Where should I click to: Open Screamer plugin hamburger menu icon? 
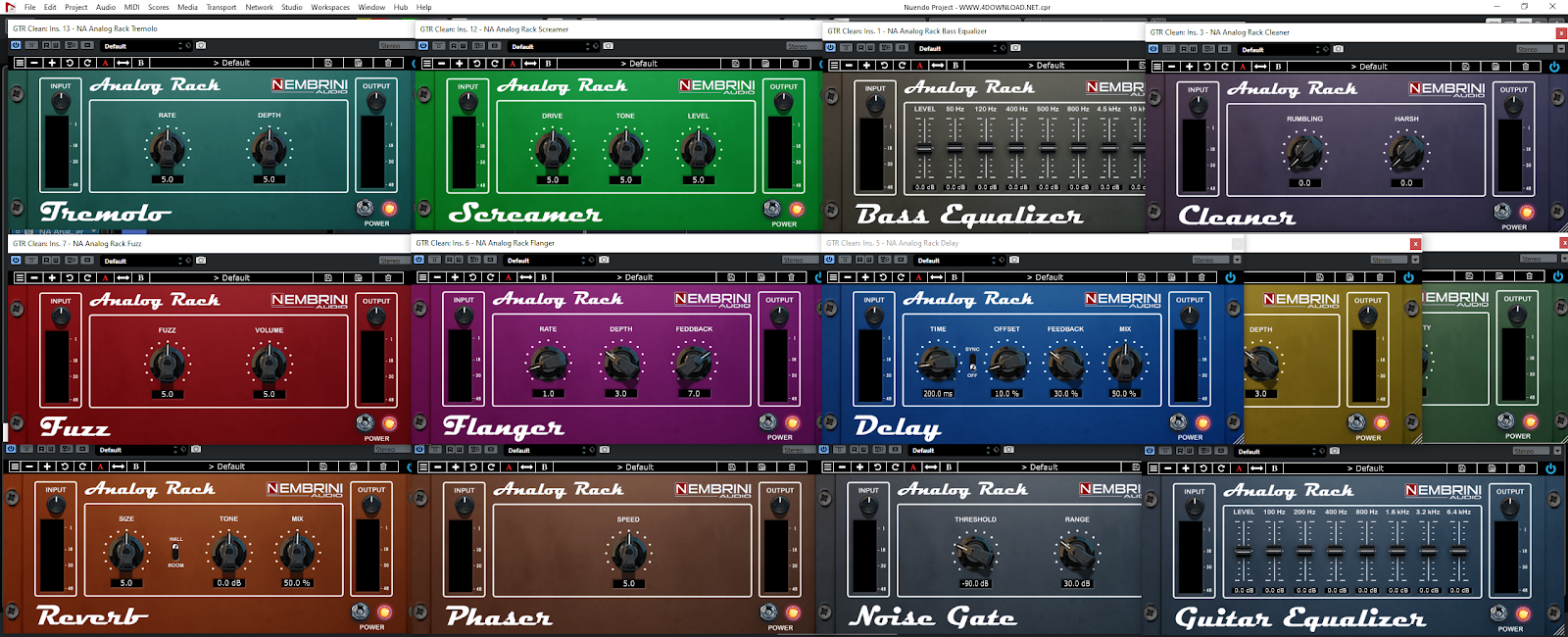click(x=426, y=64)
